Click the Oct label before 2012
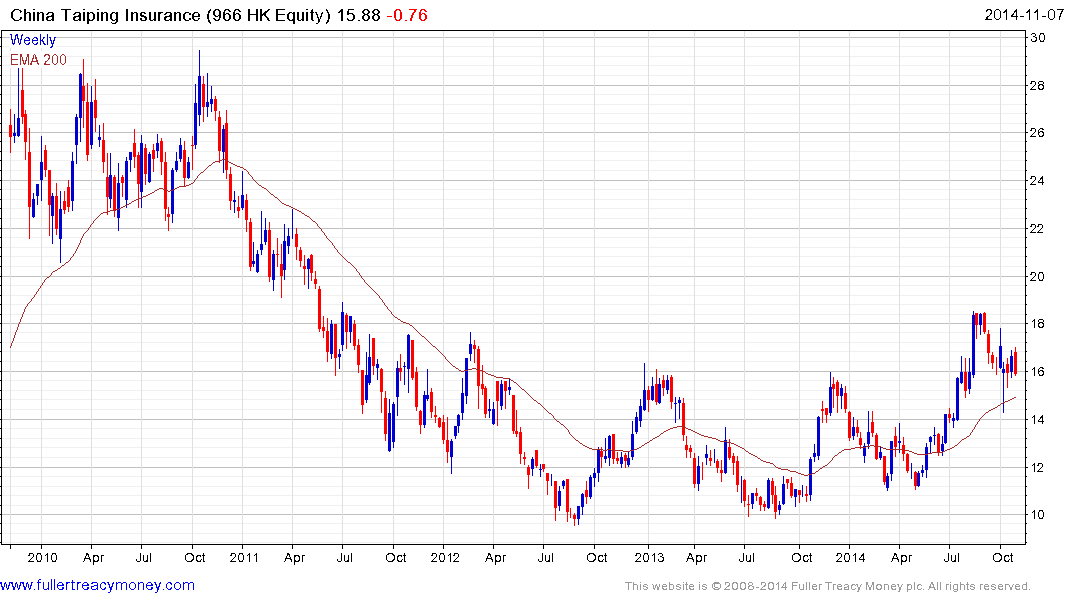This screenshot has width=1075, height=600. [396, 557]
